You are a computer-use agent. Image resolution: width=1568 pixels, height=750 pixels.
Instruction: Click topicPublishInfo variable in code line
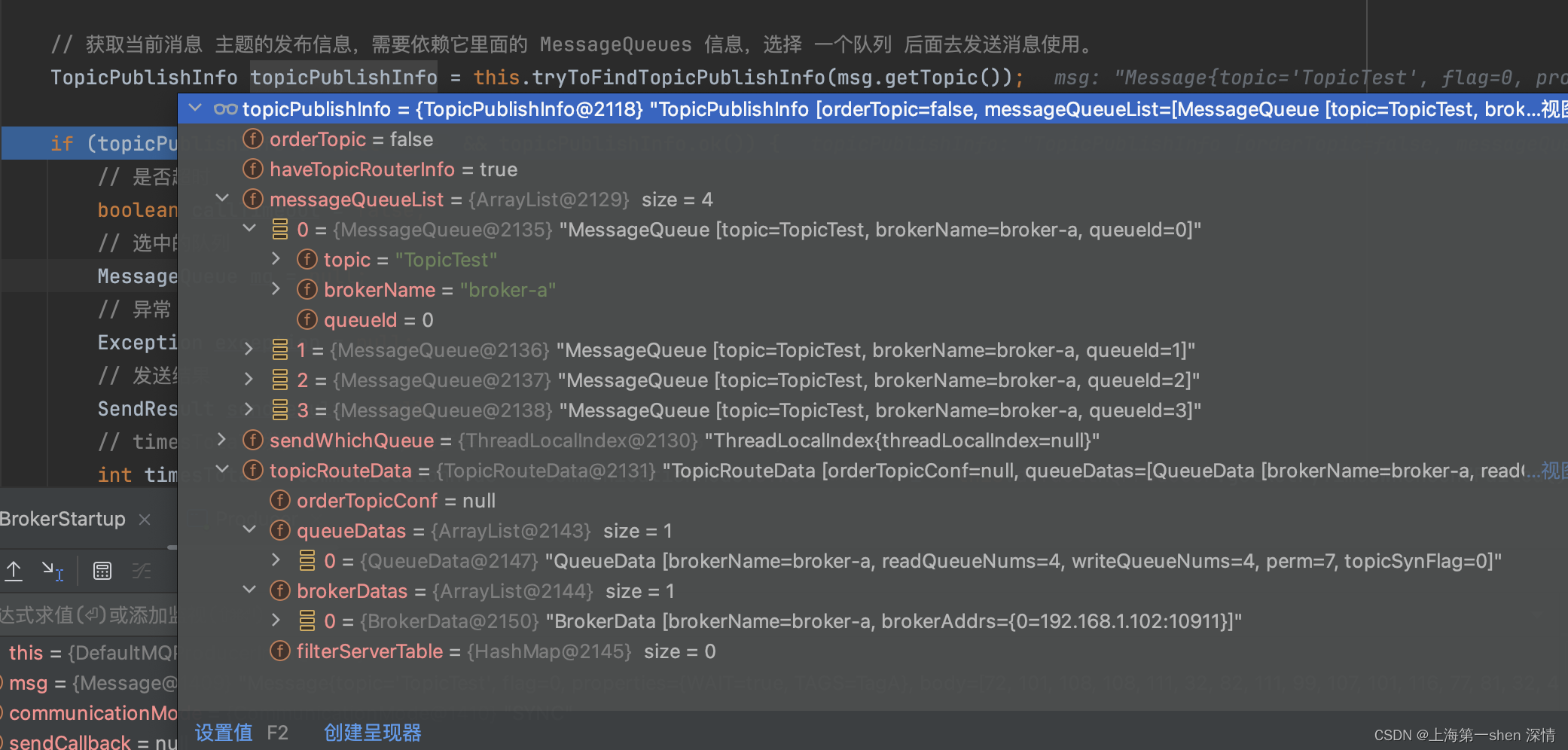[343, 78]
